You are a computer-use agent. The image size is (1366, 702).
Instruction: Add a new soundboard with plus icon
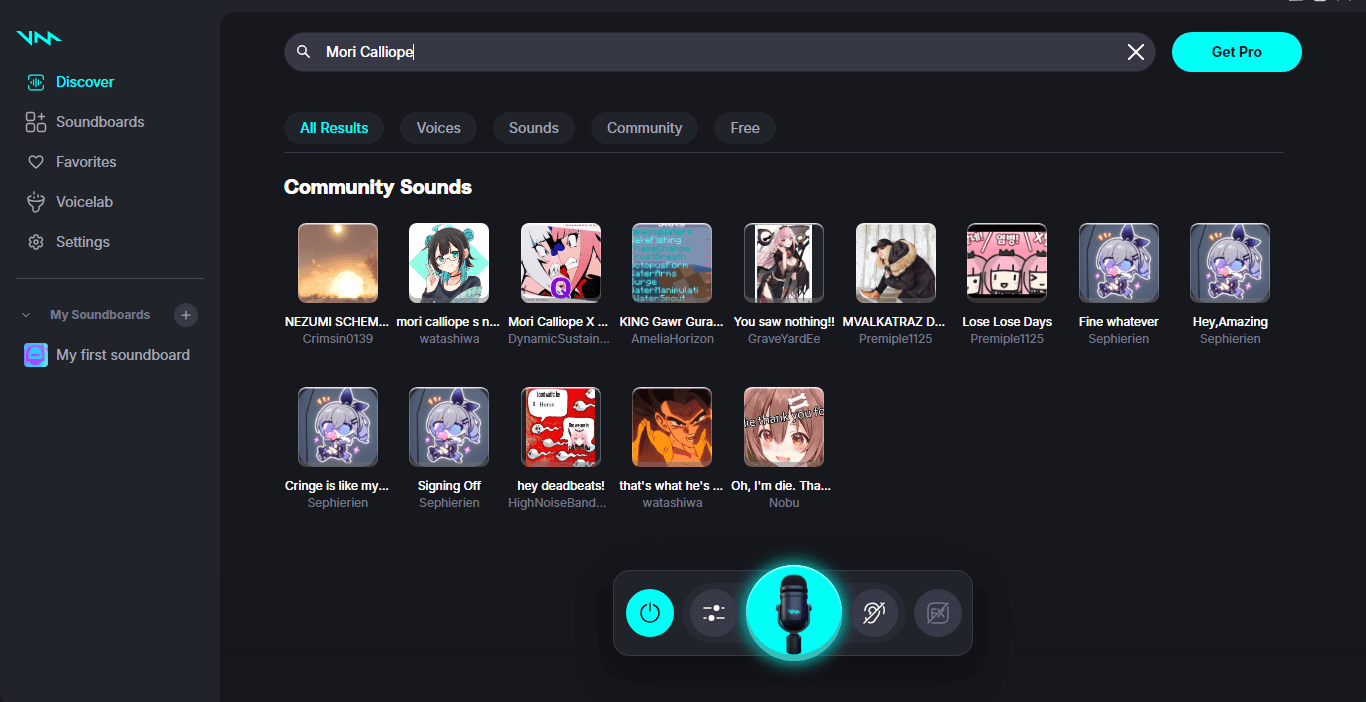tap(185, 315)
